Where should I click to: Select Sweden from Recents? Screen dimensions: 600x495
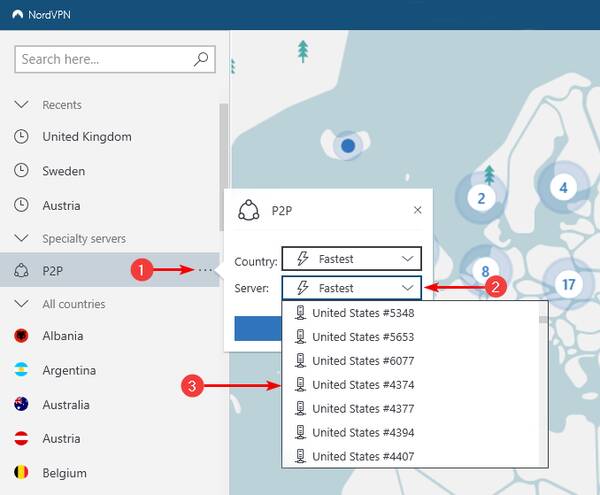(64, 171)
